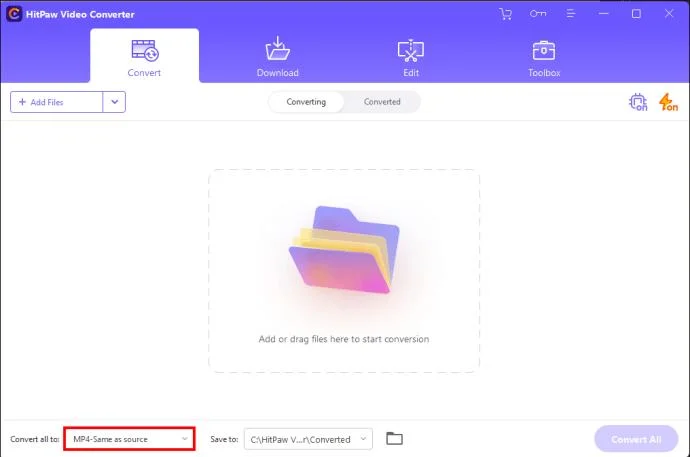Click the key registration icon
The height and width of the screenshot is (457, 690).
tap(538, 14)
